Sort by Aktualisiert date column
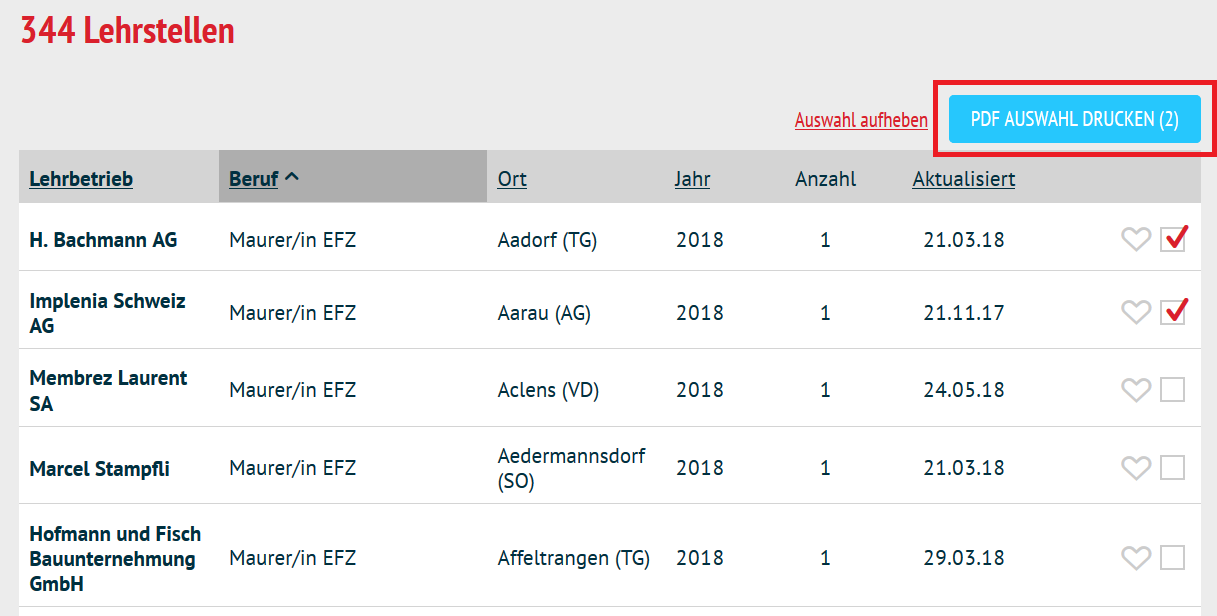Image resolution: width=1217 pixels, height=616 pixels. tap(964, 179)
